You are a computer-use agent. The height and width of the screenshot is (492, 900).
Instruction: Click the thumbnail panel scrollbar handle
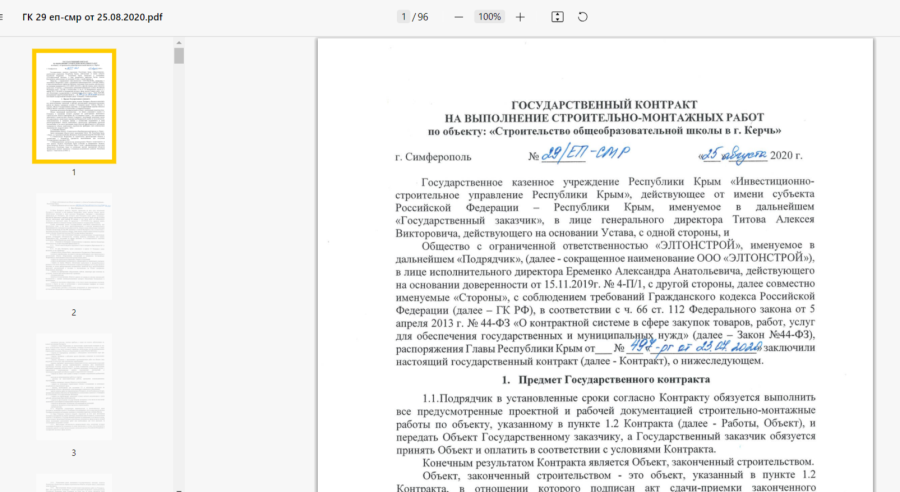(179, 56)
